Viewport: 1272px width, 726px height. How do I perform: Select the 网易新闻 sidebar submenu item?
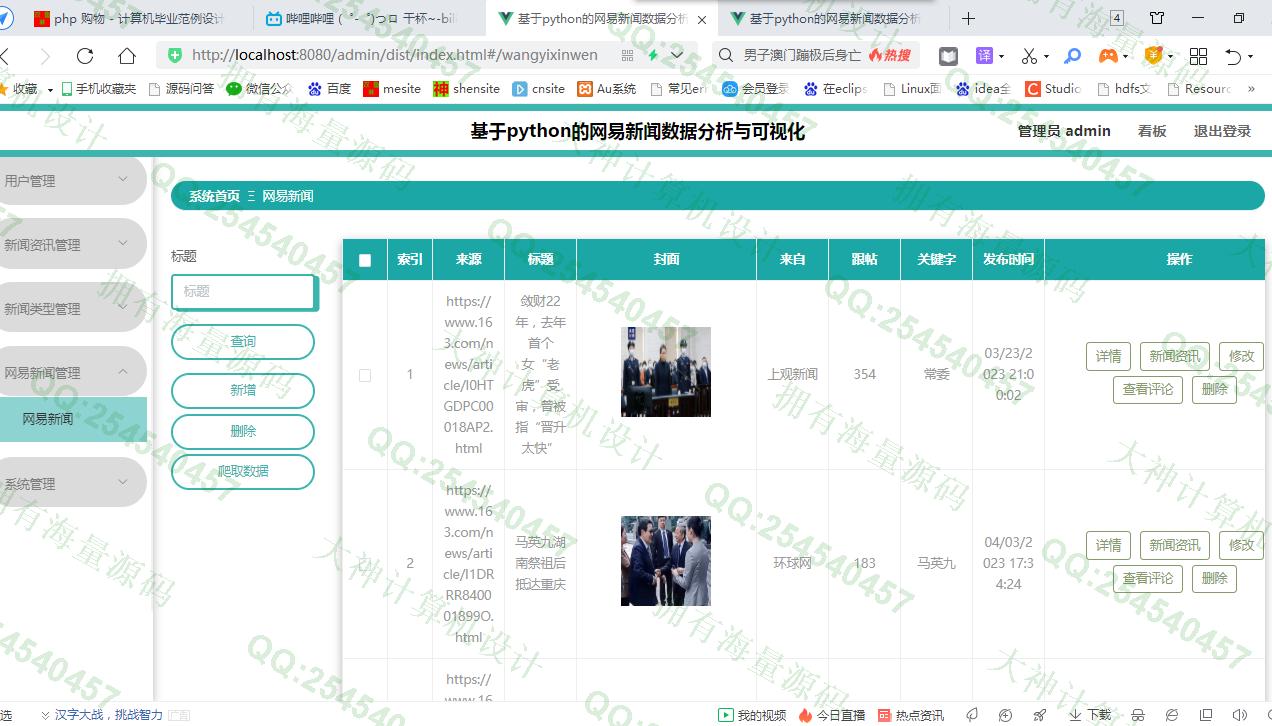(x=72, y=419)
